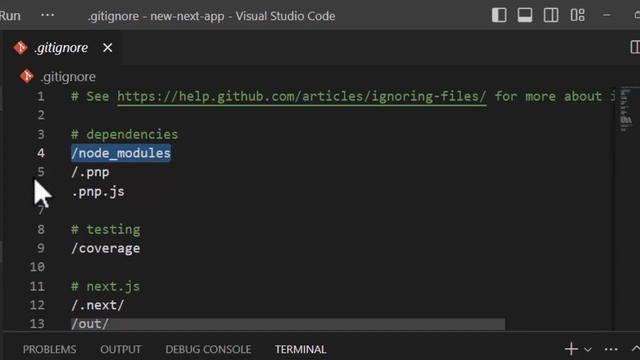The width and height of the screenshot is (640, 360).
Task: Click the horizontal scrollbar of the editor
Action: tap(288, 324)
